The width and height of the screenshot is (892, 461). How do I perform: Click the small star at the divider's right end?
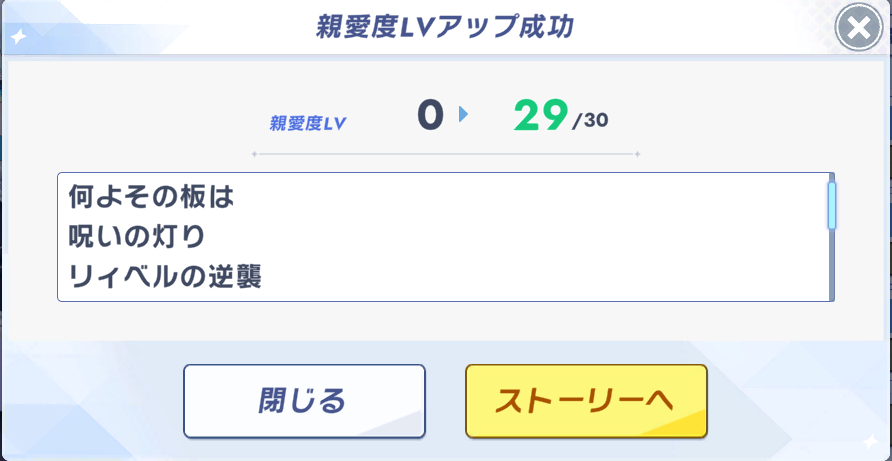pos(637,154)
